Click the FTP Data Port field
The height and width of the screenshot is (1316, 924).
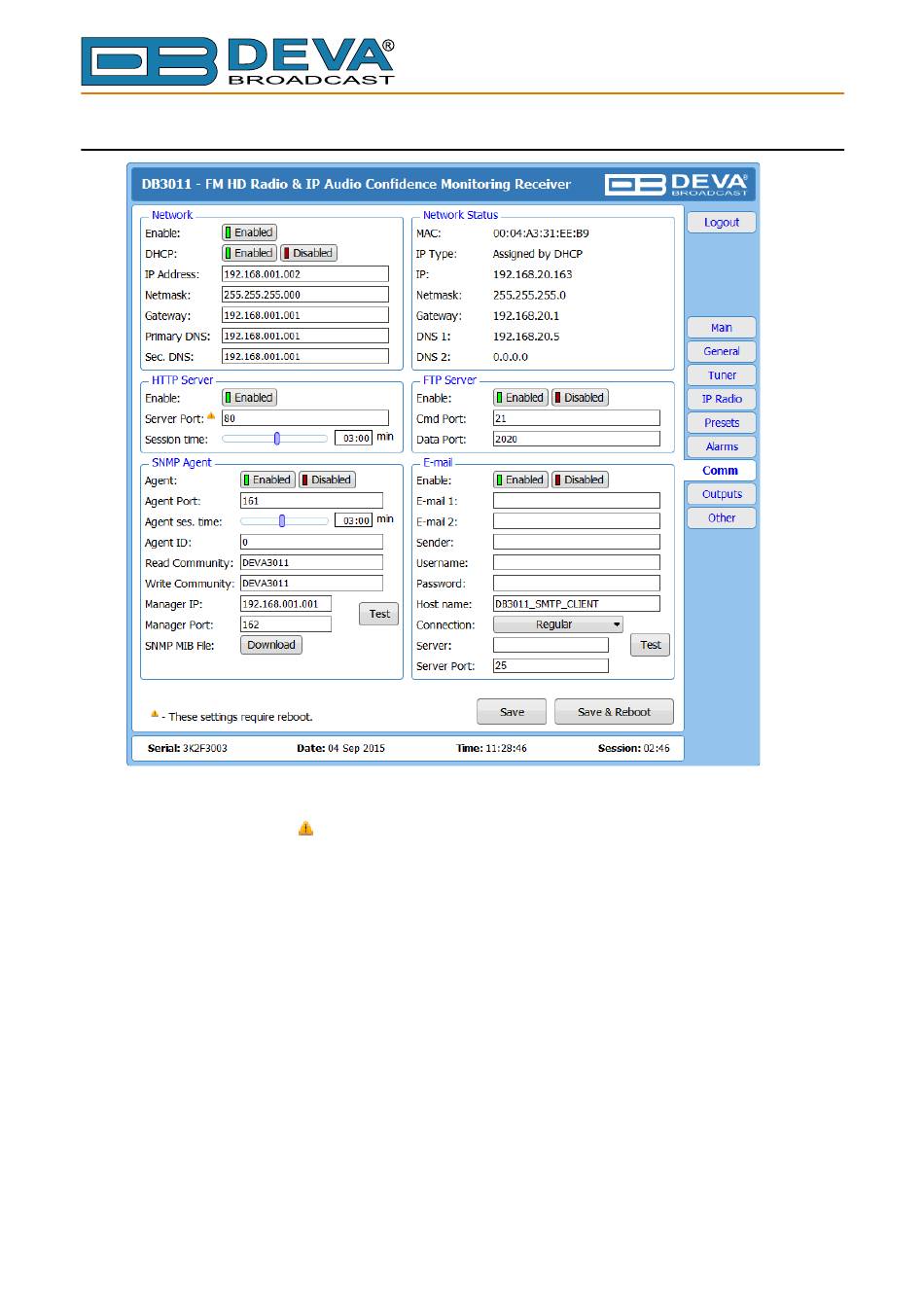click(577, 439)
